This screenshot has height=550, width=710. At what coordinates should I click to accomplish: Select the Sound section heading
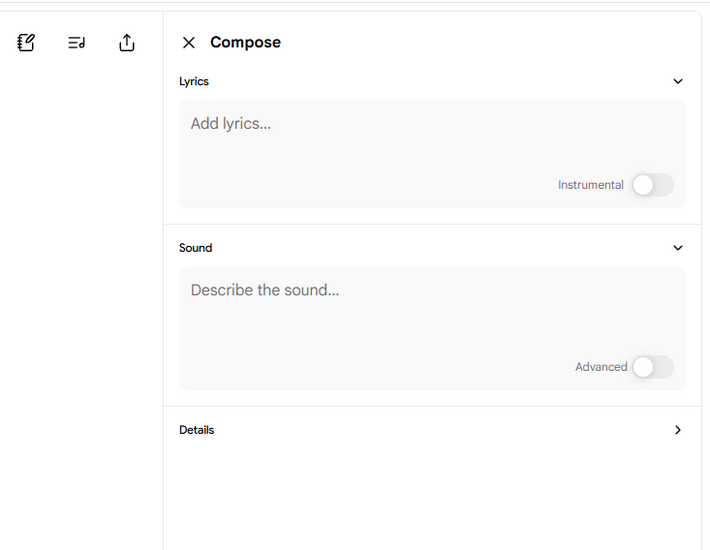click(196, 248)
